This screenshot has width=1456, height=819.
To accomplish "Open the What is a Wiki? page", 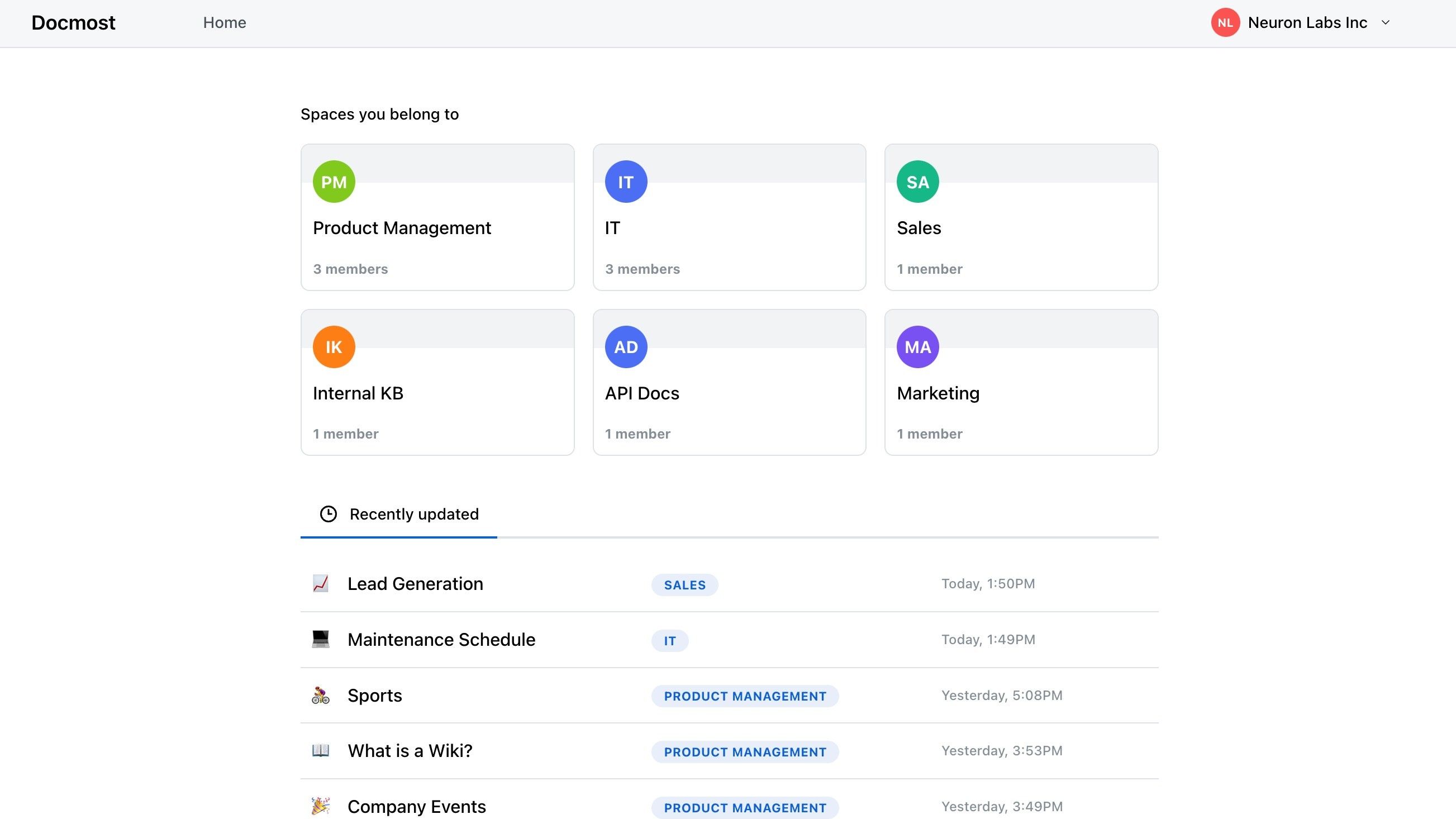I will [410, 751].
